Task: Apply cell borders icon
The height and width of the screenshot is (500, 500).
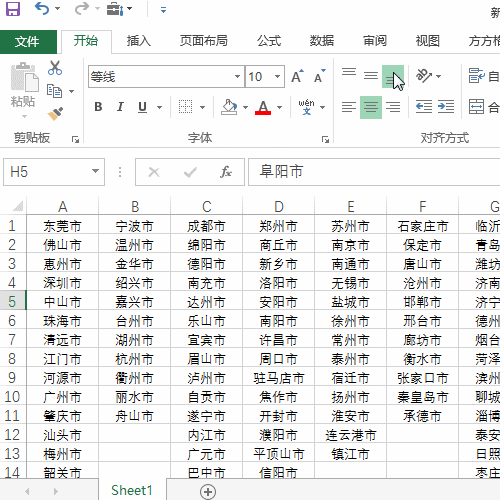Action: coord(186,107)
